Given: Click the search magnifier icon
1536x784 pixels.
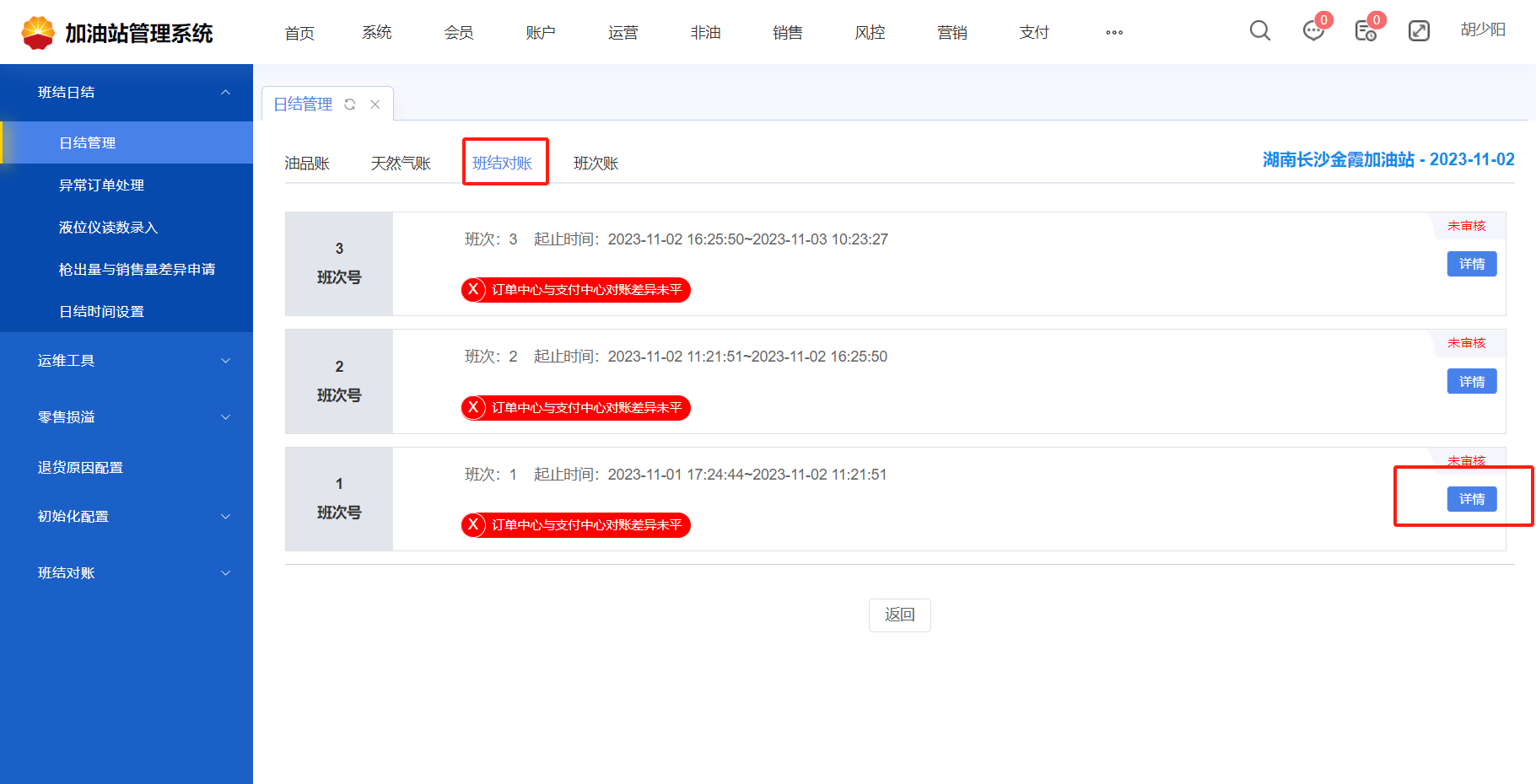Looking at the screenshot, I should [x=1259, y=31].
